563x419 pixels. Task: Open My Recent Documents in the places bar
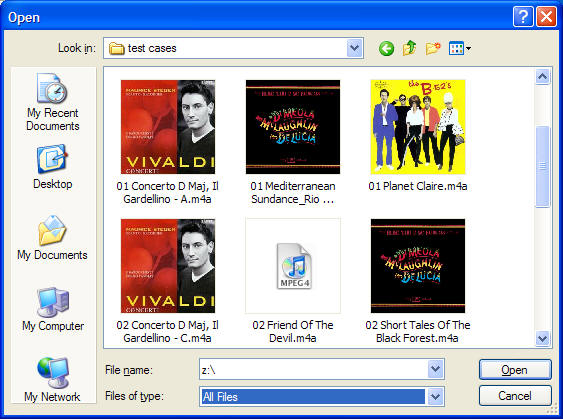point(52,102)
